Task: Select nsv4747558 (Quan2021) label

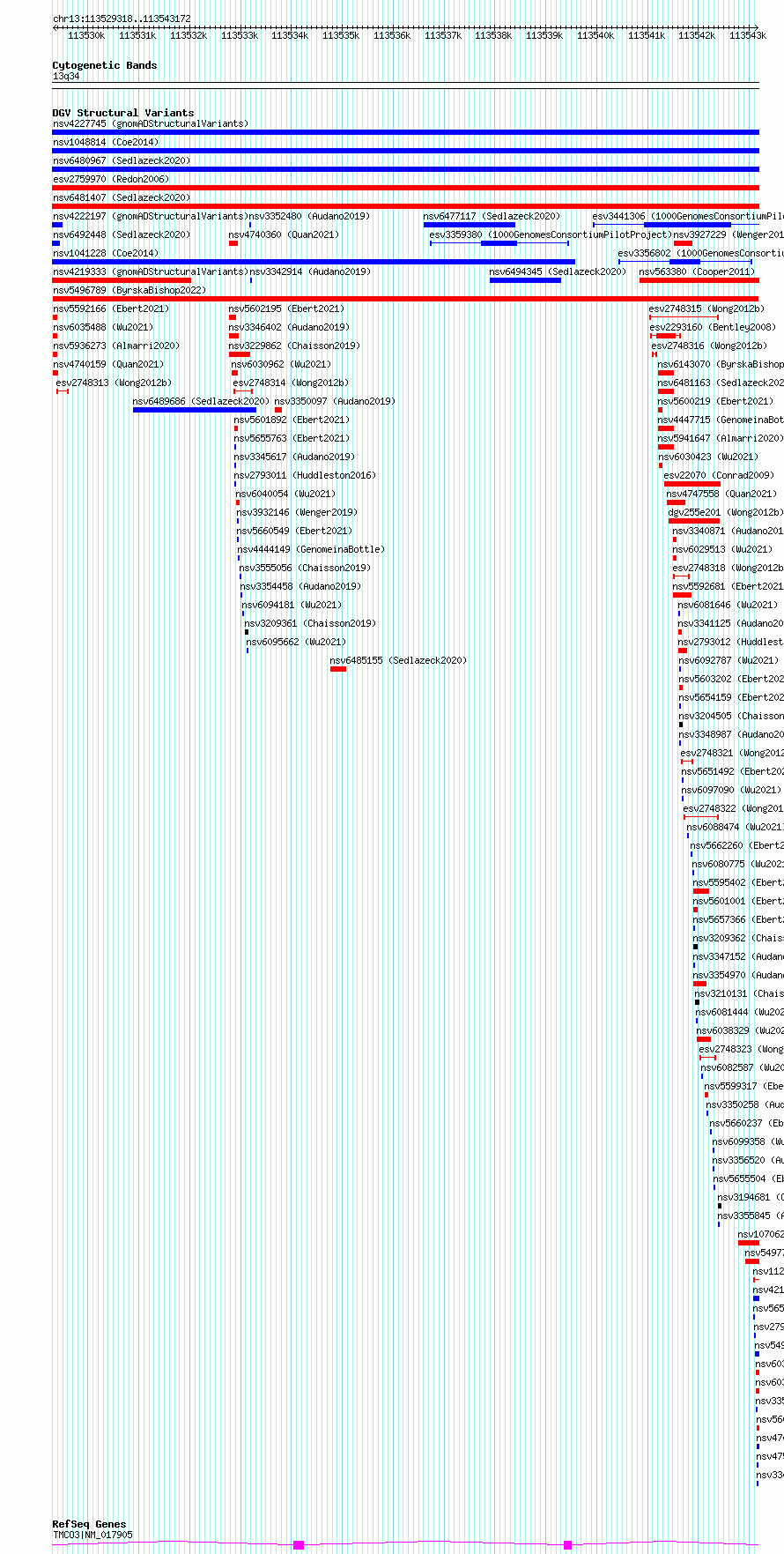Action: coord(722,494)
